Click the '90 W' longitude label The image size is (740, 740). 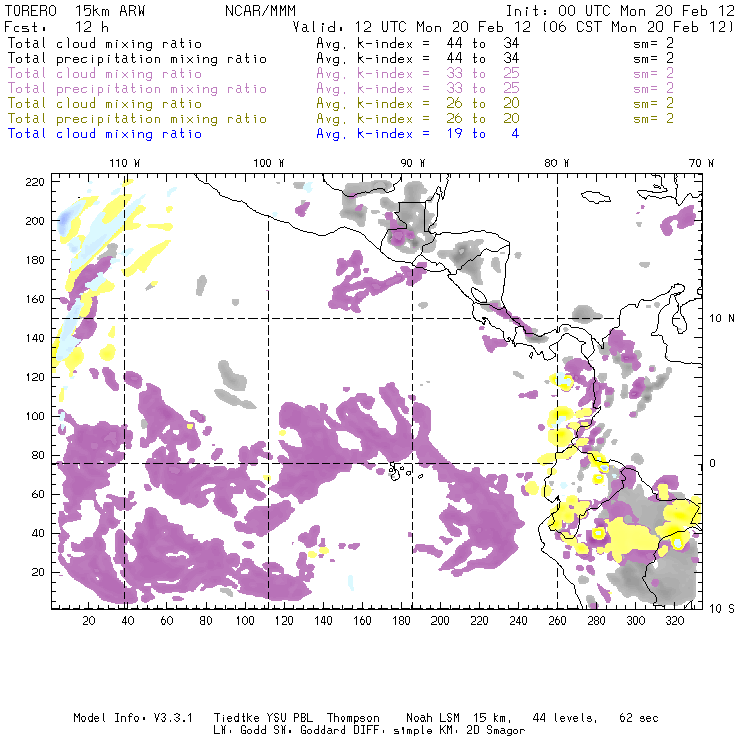[413, 163]
